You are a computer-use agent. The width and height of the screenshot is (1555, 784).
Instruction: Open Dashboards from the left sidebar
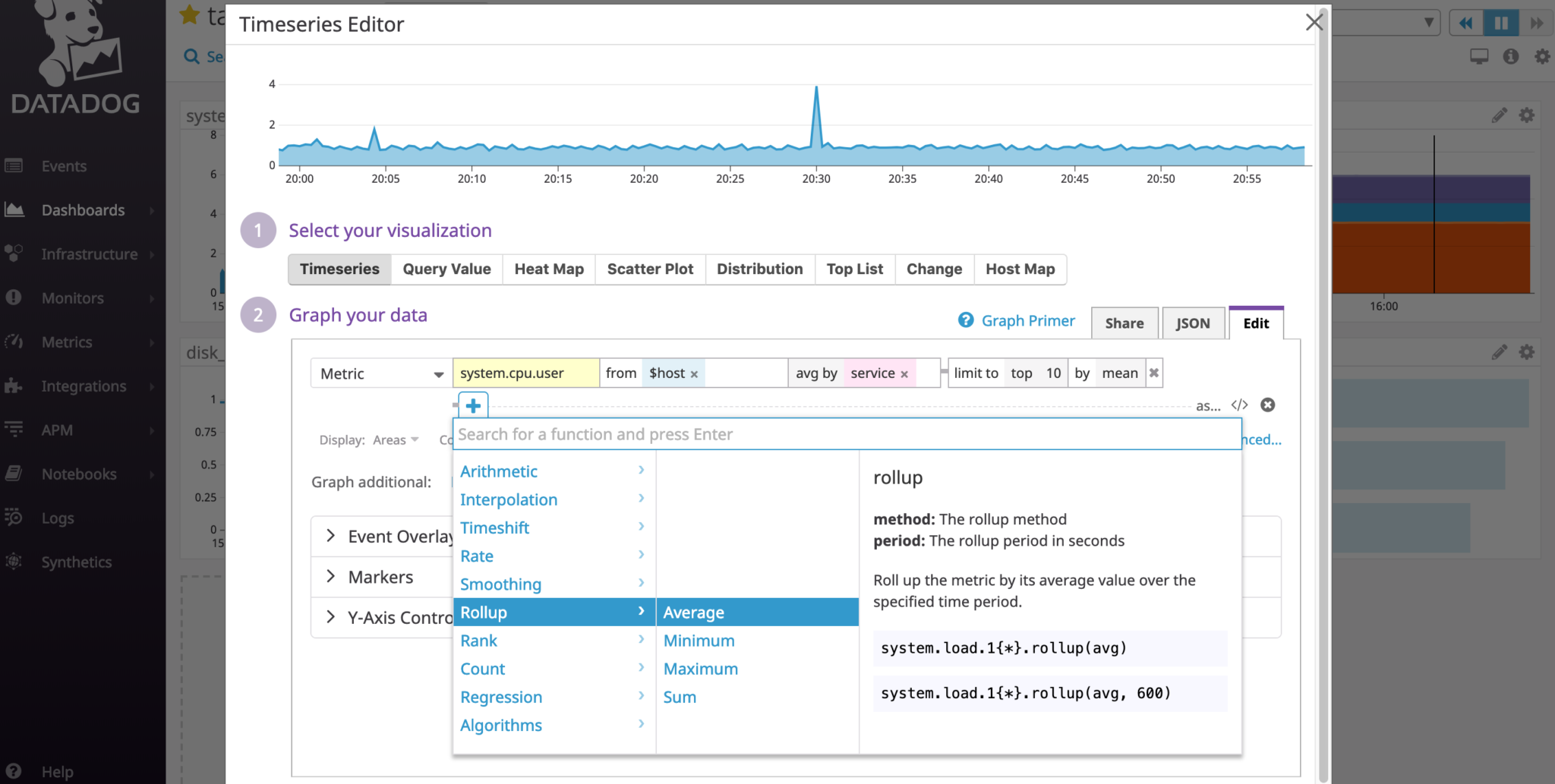(82, 210)
